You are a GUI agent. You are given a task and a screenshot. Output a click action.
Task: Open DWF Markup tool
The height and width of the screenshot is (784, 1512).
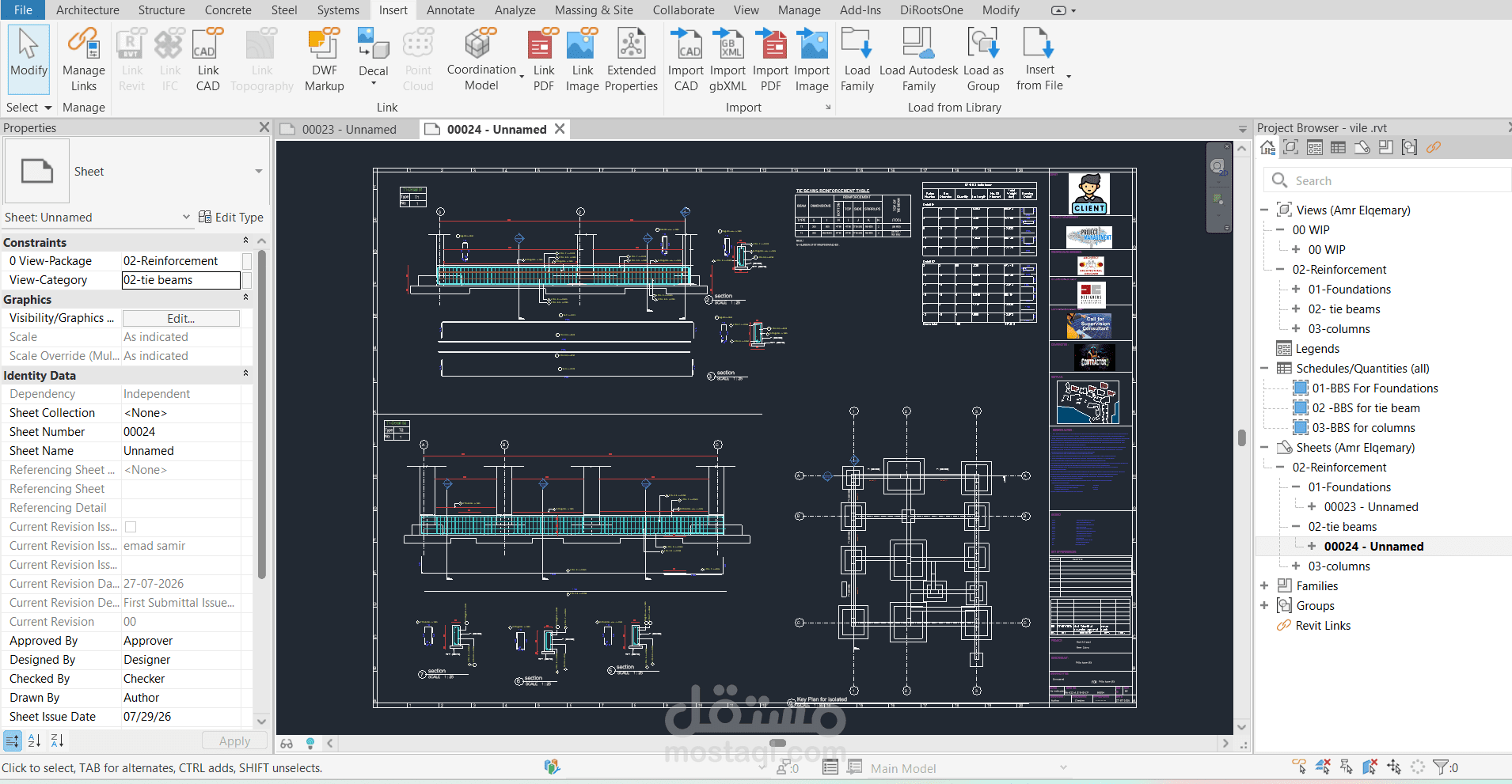[325, 60]
